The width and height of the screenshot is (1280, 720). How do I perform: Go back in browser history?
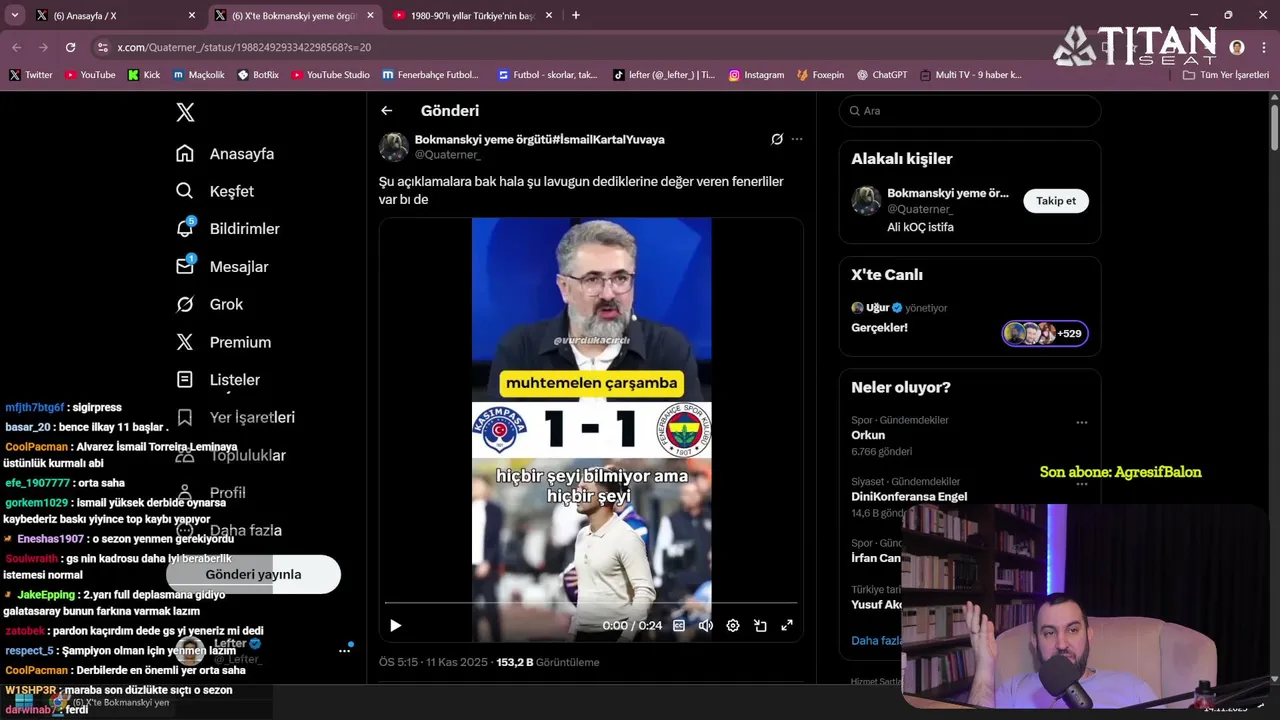(x=16, y=47)
